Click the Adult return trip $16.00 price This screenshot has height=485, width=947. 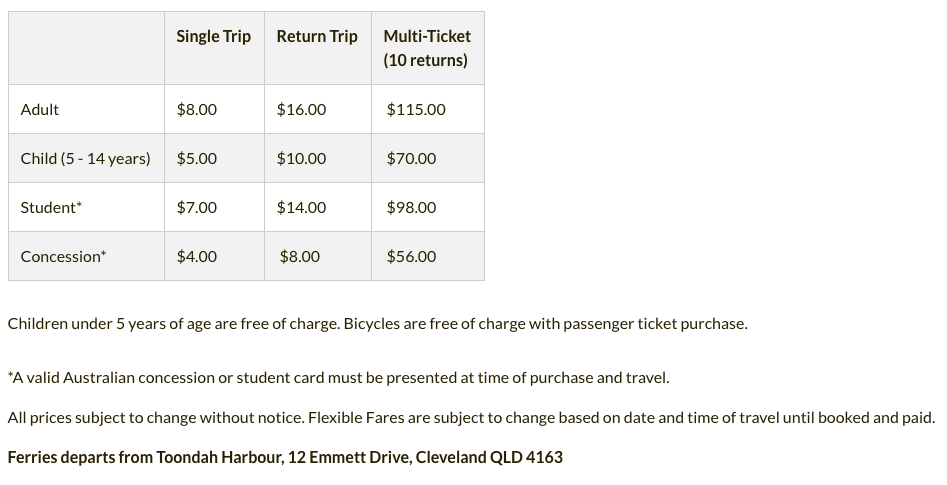pos(301,109)
